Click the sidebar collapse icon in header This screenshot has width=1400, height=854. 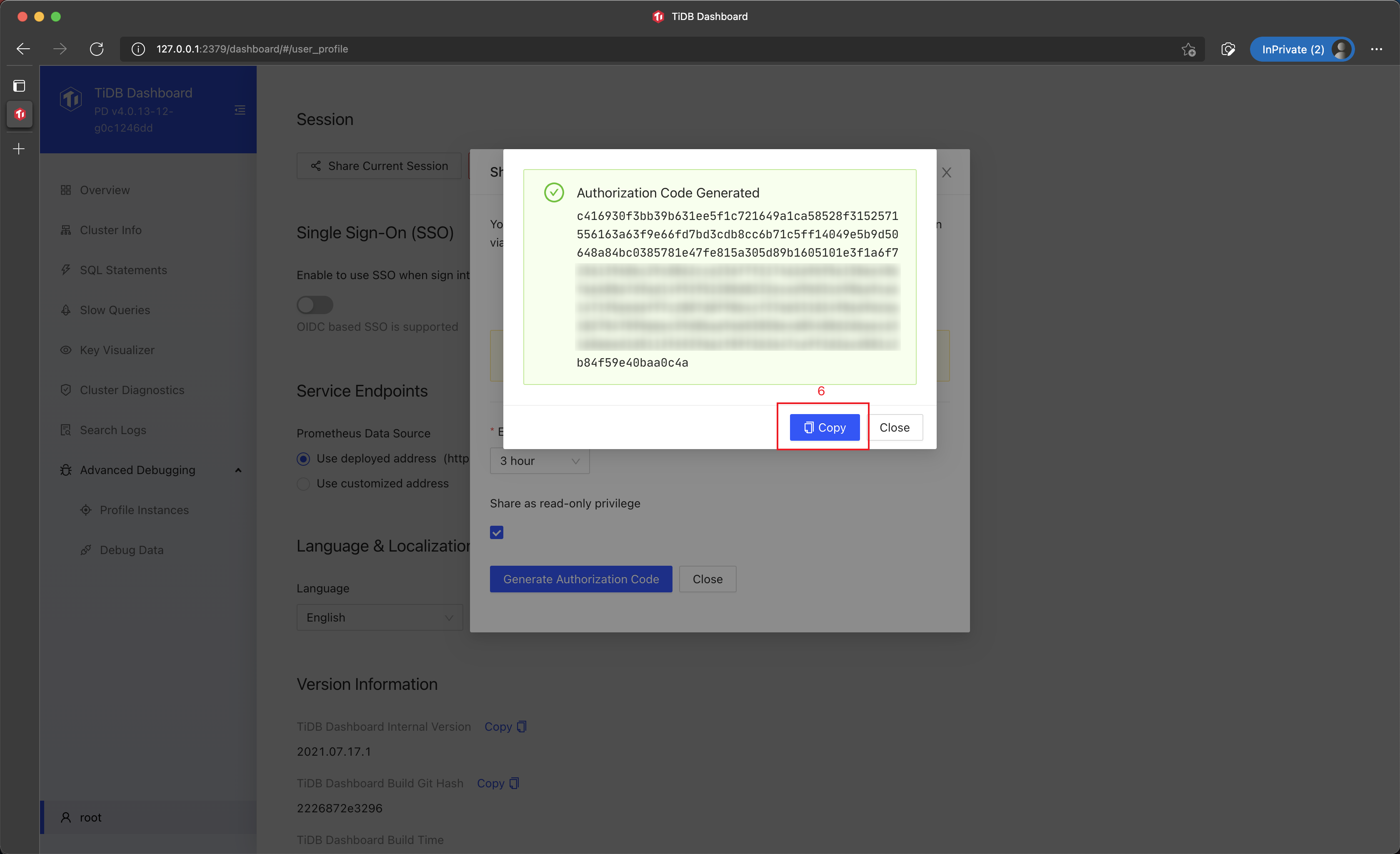point(240,110)
